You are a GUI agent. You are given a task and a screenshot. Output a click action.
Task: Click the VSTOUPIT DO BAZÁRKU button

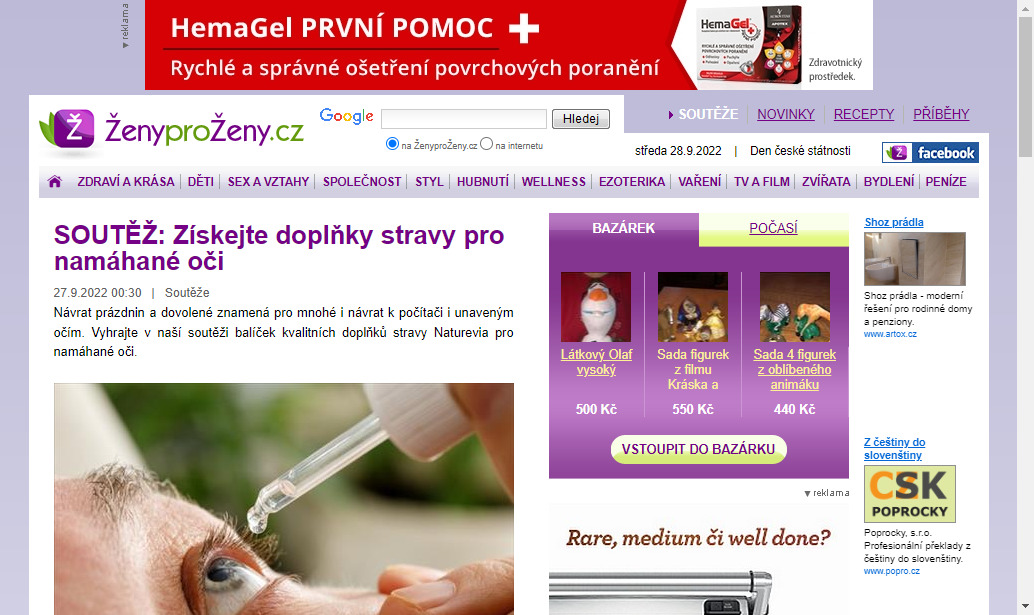coord(698,449)
